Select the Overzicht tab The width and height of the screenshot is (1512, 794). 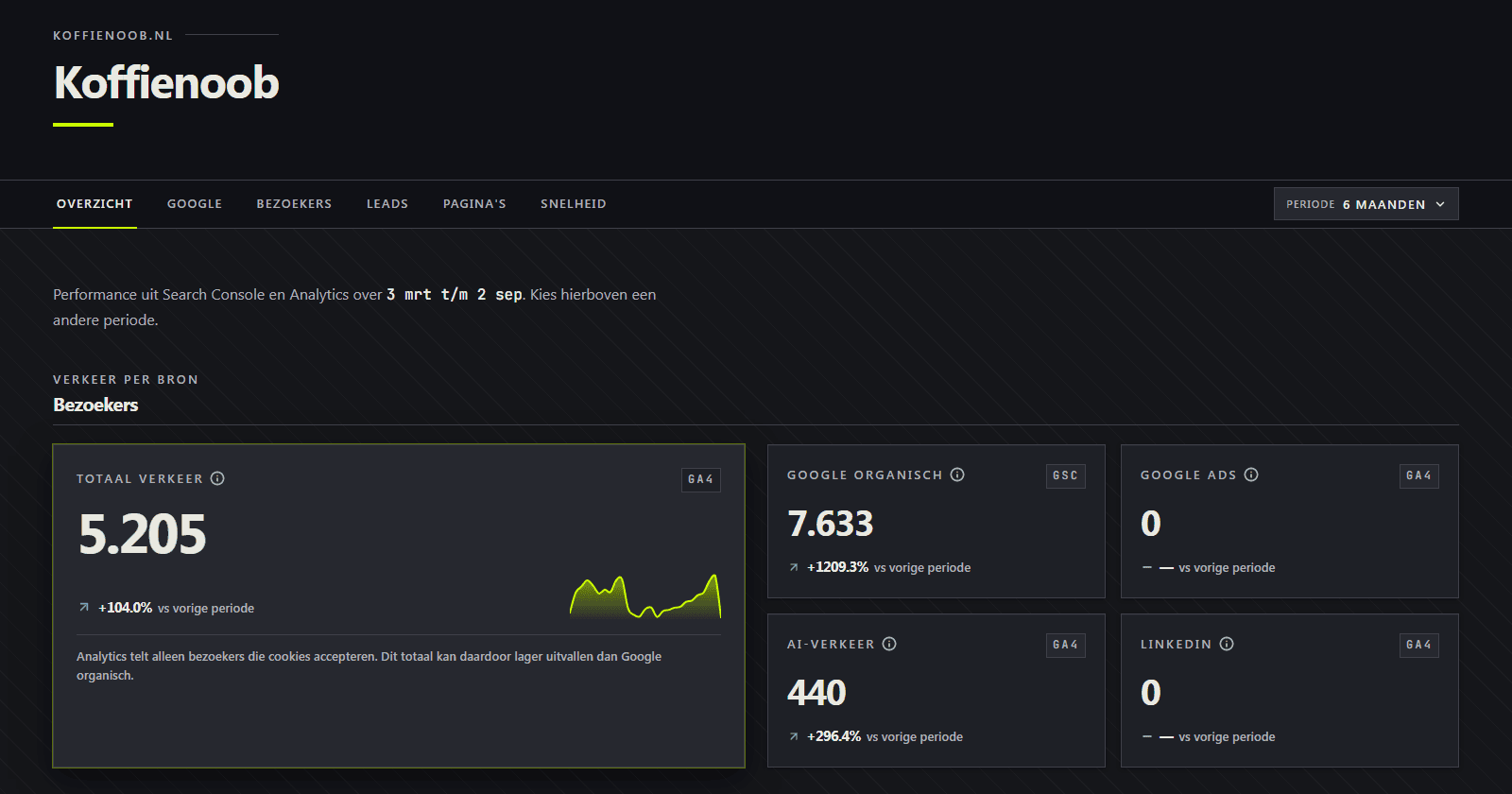pyautogui.click(x=94, y=203)
